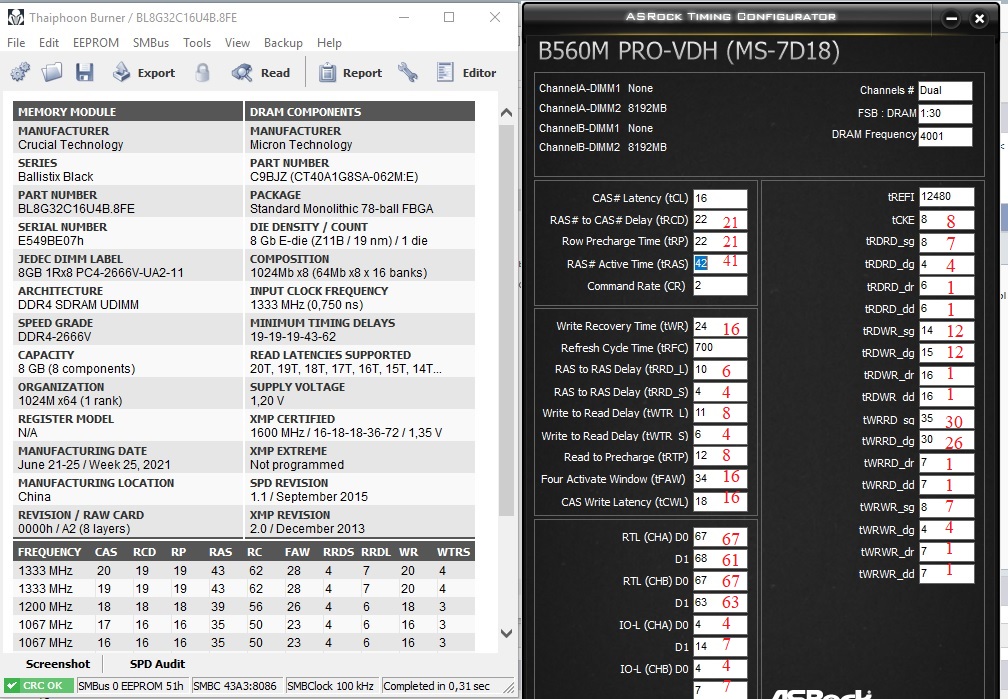Click the FSB : DRAM ratio field
This screenshot has width=1008, height=699.
click(945, 113)
